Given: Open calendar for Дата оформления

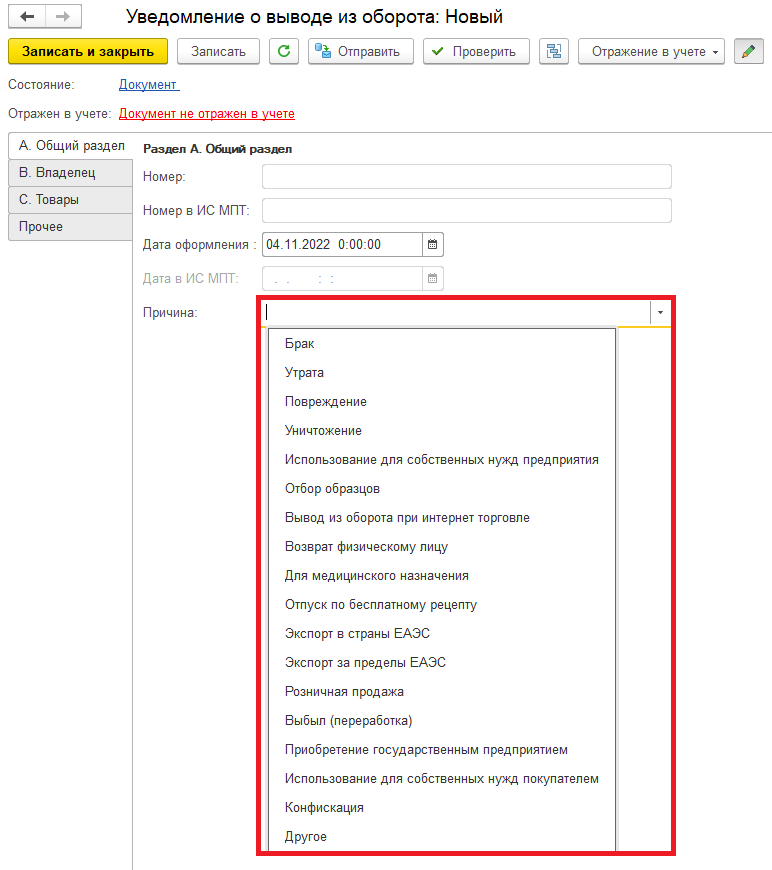Looking at the screenshot, I should point(433,245).
